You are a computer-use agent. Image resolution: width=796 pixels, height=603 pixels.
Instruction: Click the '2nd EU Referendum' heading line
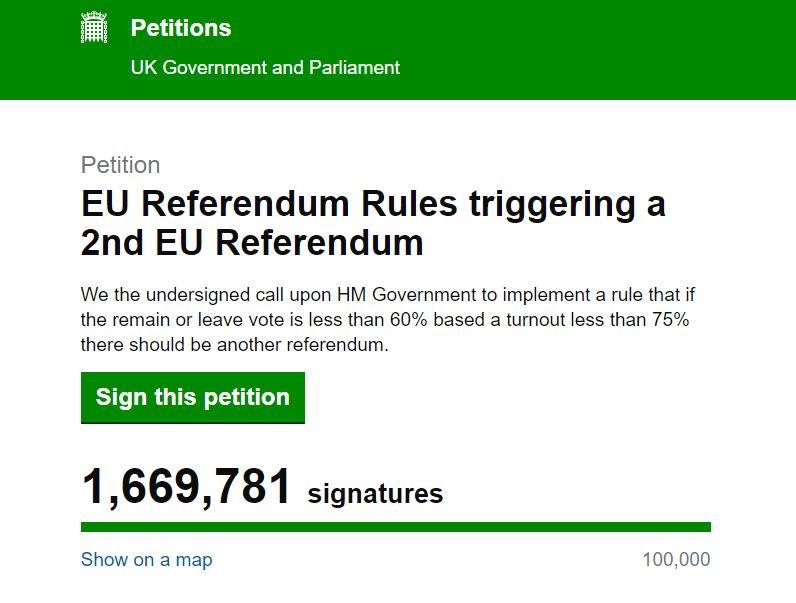[x=252, y=243]
